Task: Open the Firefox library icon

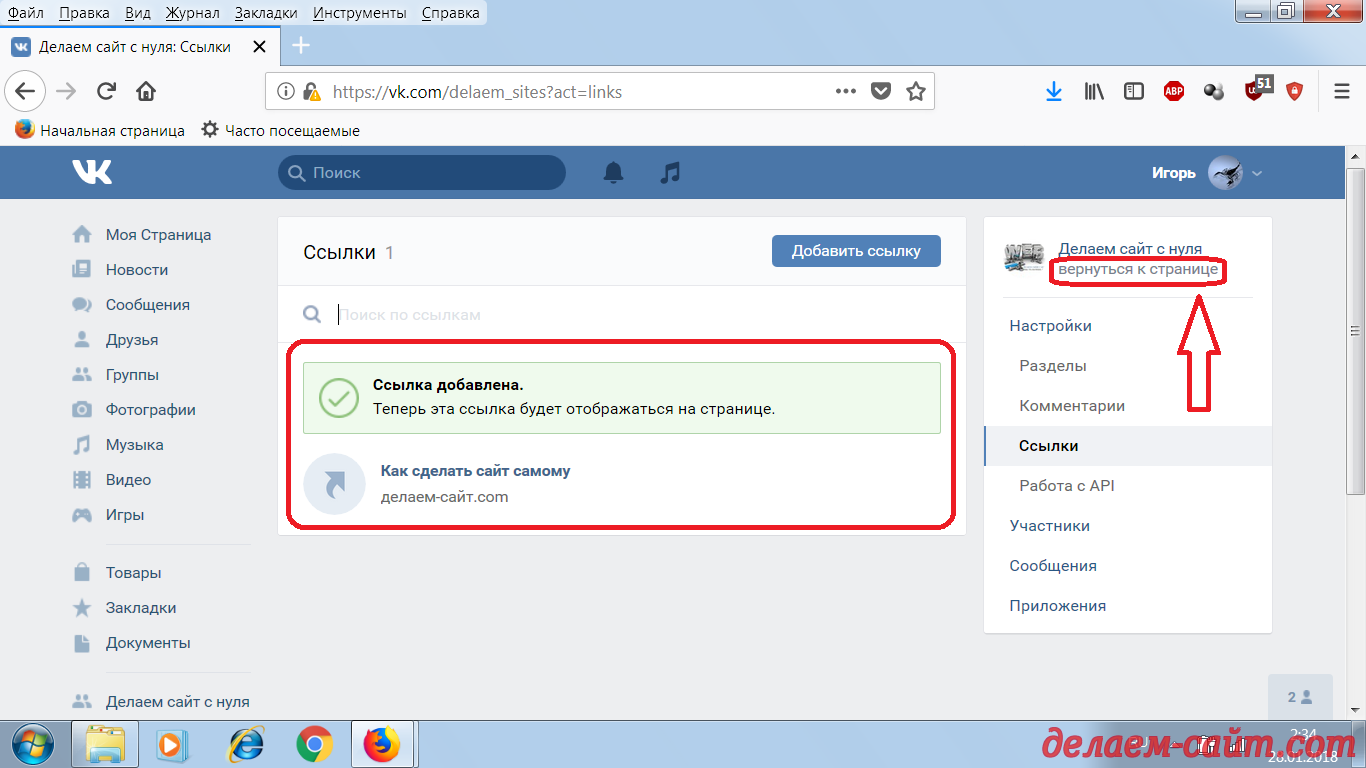Action: tap(1094, 92)
